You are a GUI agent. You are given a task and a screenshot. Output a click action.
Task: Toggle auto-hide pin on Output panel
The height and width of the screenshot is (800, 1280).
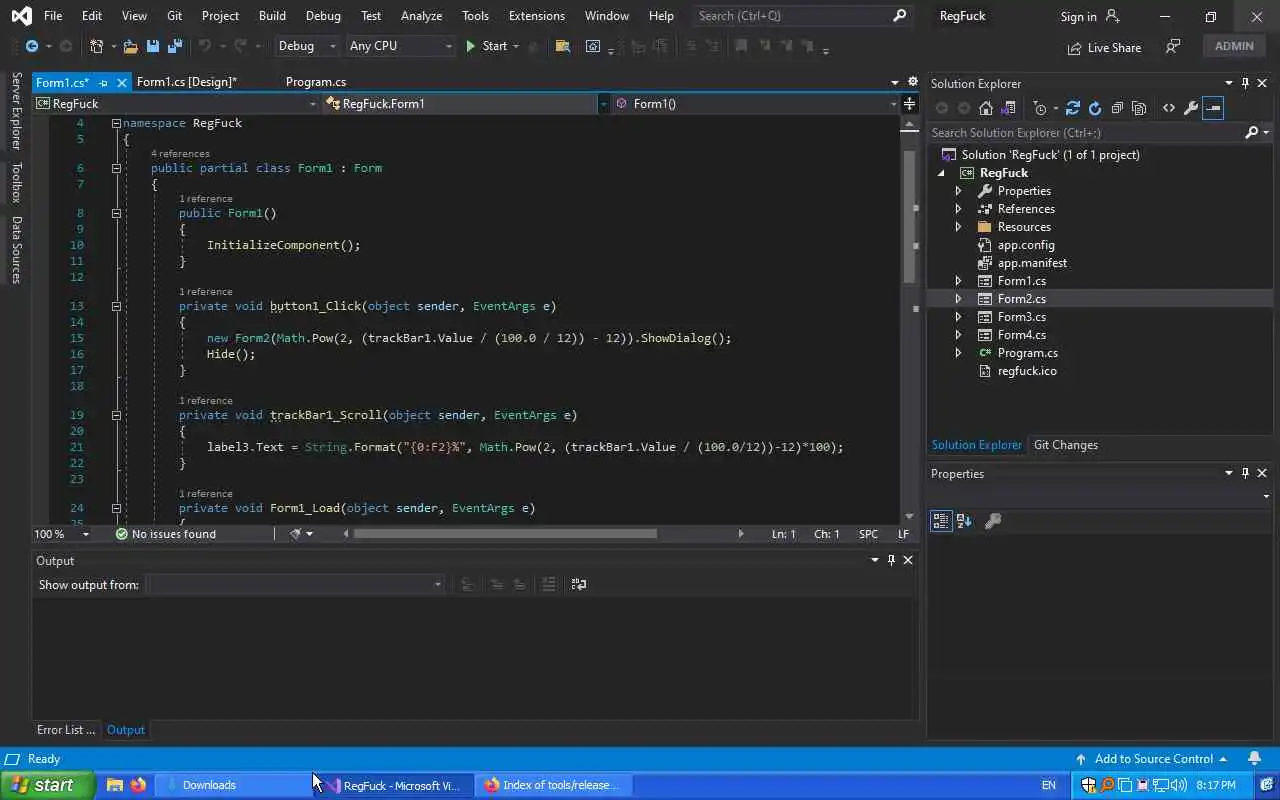pos(891,560)
